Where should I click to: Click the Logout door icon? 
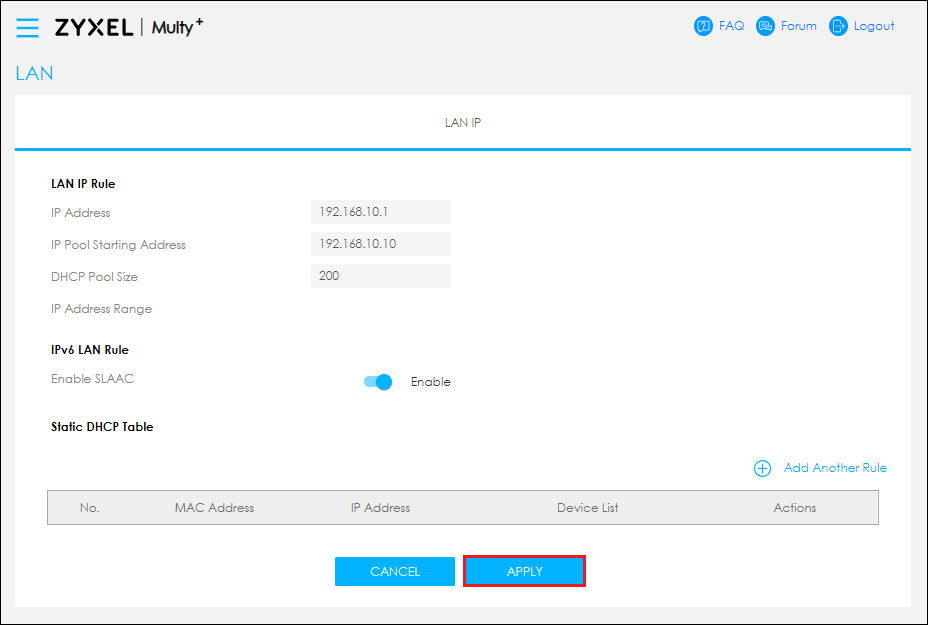coord(838,26)
